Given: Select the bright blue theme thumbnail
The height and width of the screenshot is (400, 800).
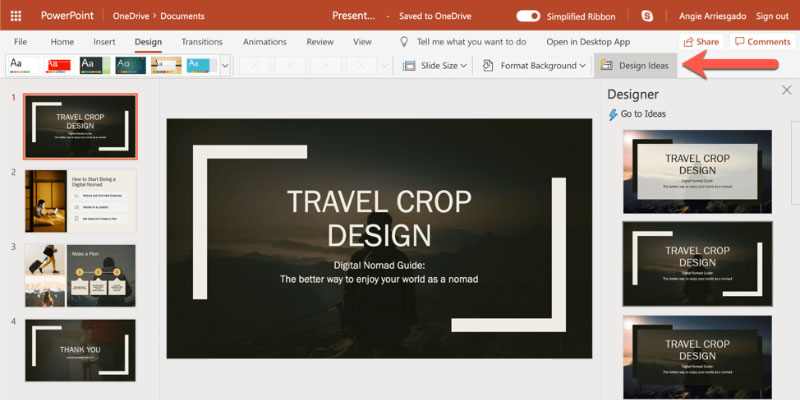Looking at the screenshot, I should pyautogui.click(x=202, y=65).
